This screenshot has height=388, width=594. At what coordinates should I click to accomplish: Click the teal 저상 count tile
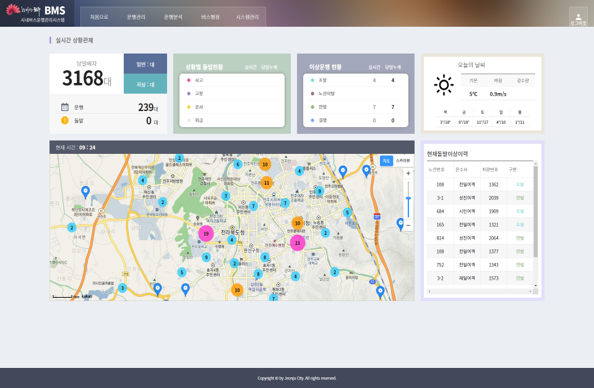145,84
